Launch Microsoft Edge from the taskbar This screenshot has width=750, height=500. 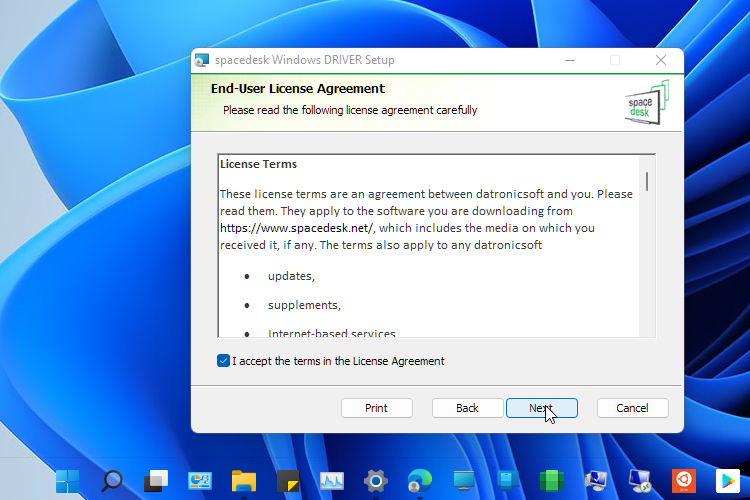coord(420,481)
